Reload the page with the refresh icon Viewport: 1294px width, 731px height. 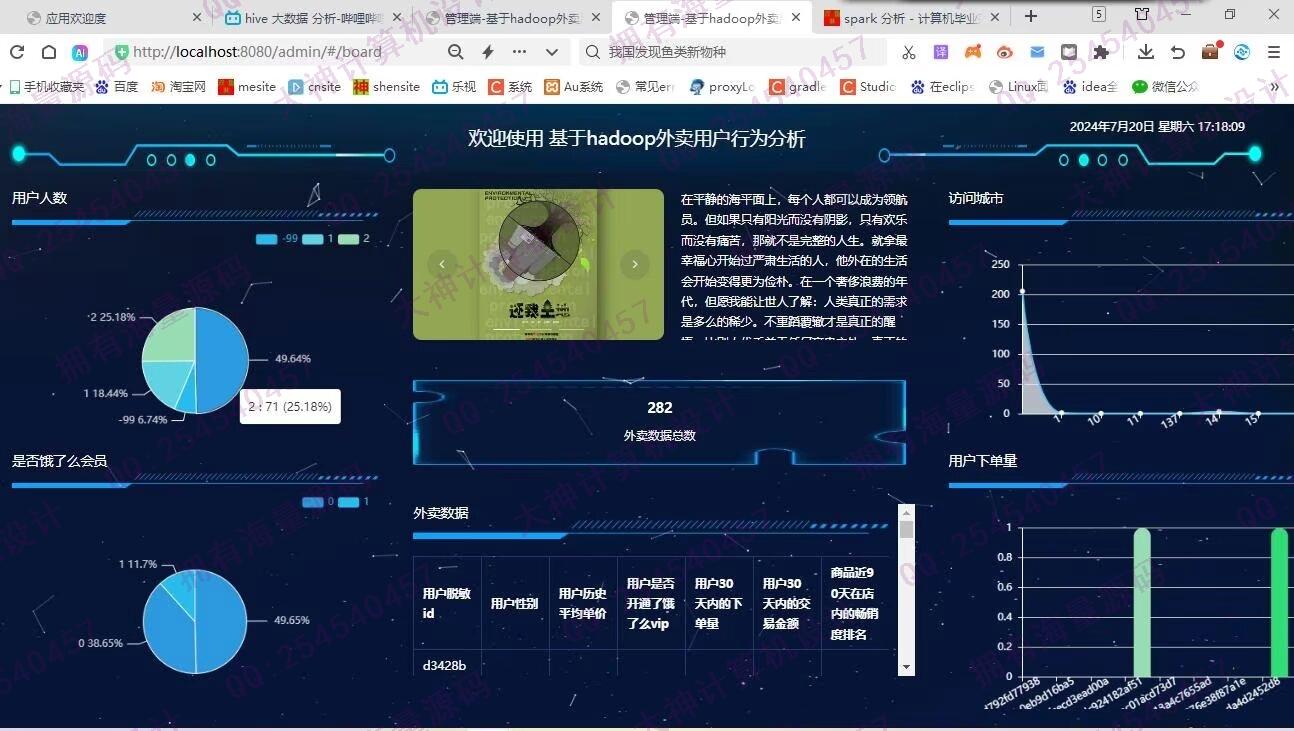tap(17, 52)
